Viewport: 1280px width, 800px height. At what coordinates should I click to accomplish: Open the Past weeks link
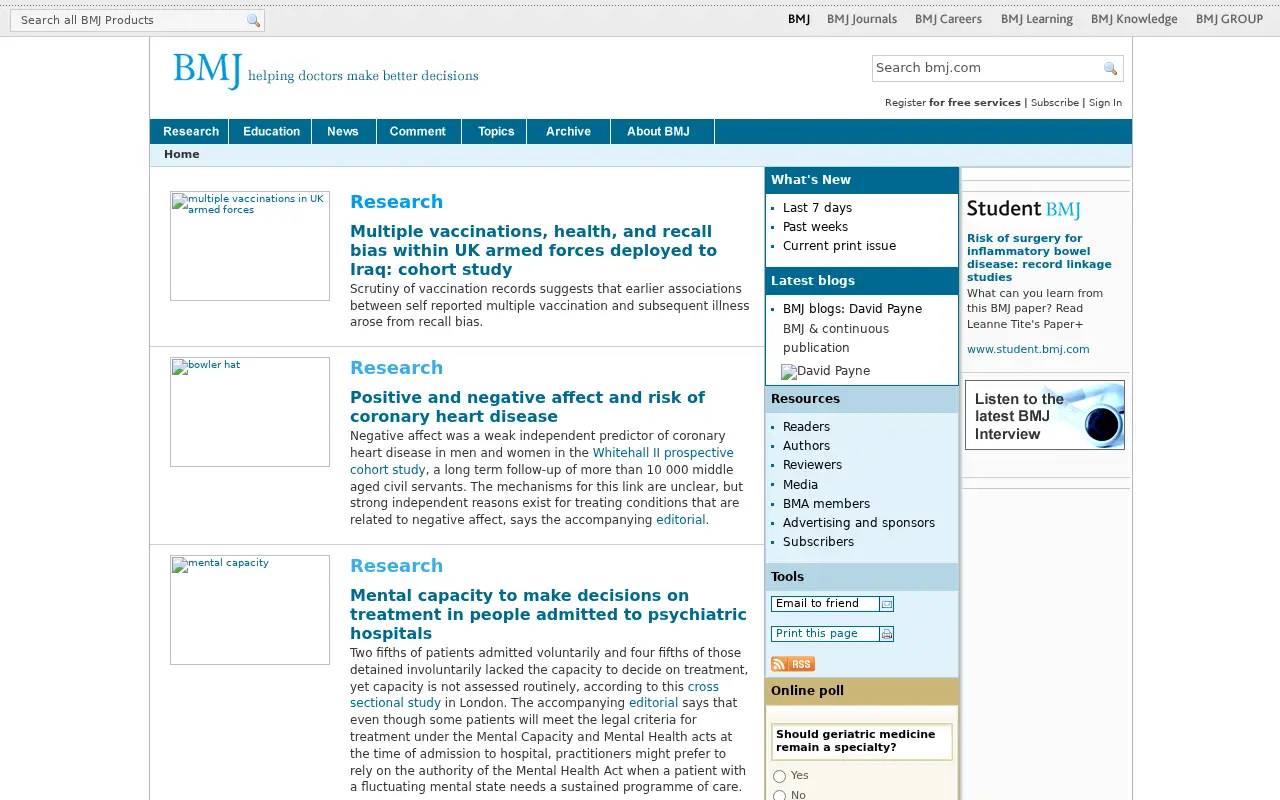(x=815, y=227)
